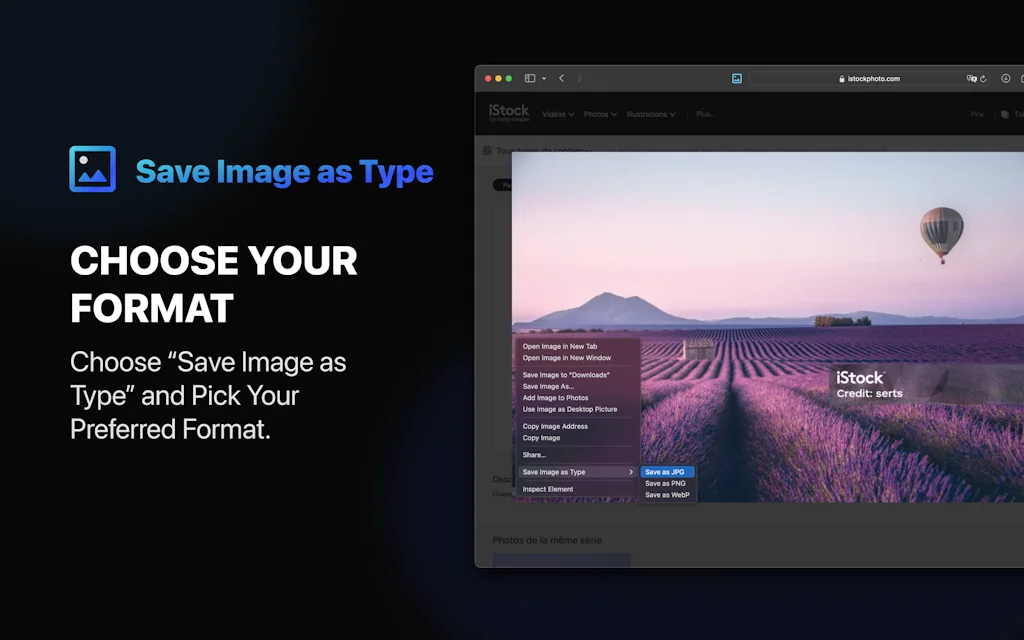Open the iStock logo homepage link
The image size is (1024, 640).
coord(508,112)
